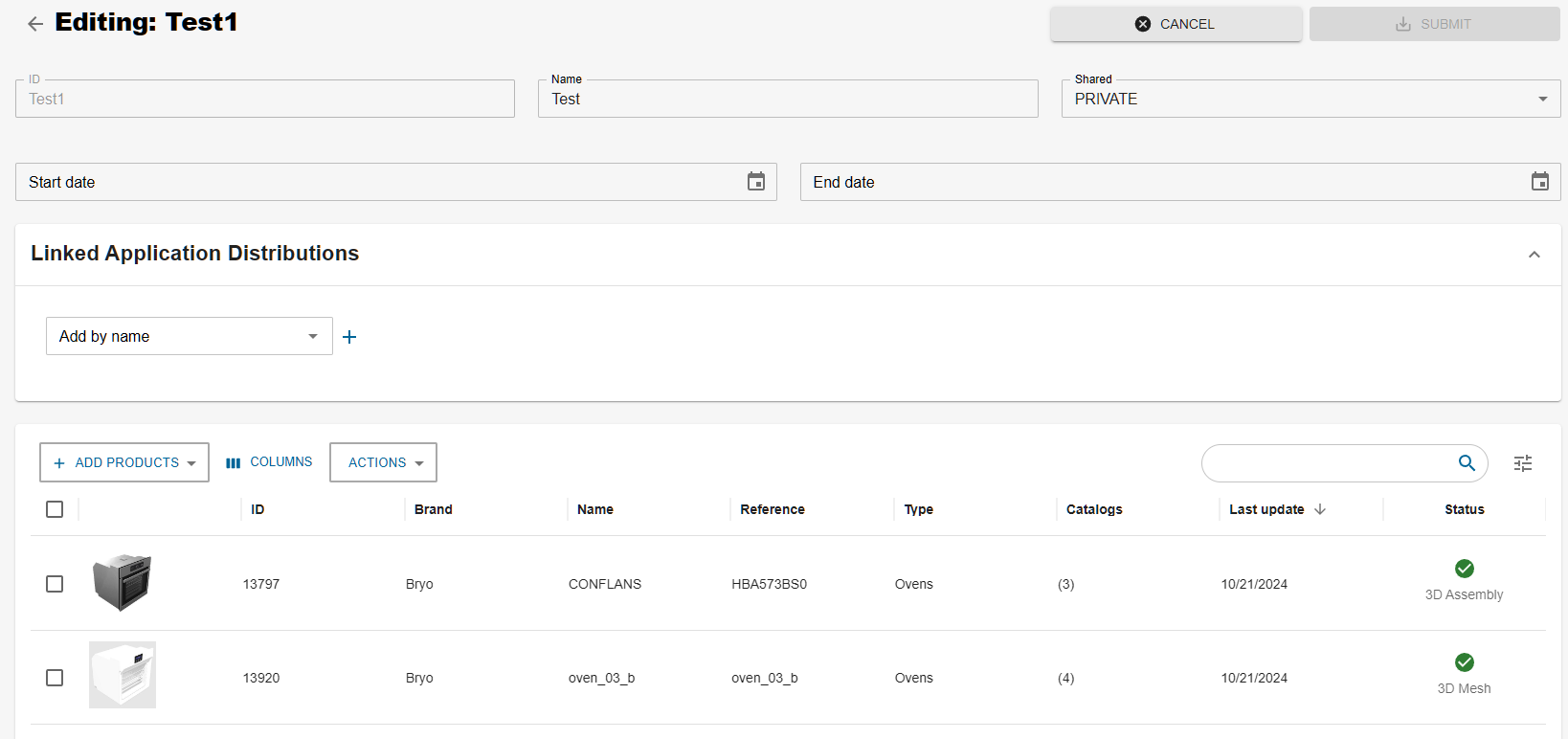The height and width of the screenshot is (739, 1568).
Task: Check the box for product 13797
Action: pos(55,584)
